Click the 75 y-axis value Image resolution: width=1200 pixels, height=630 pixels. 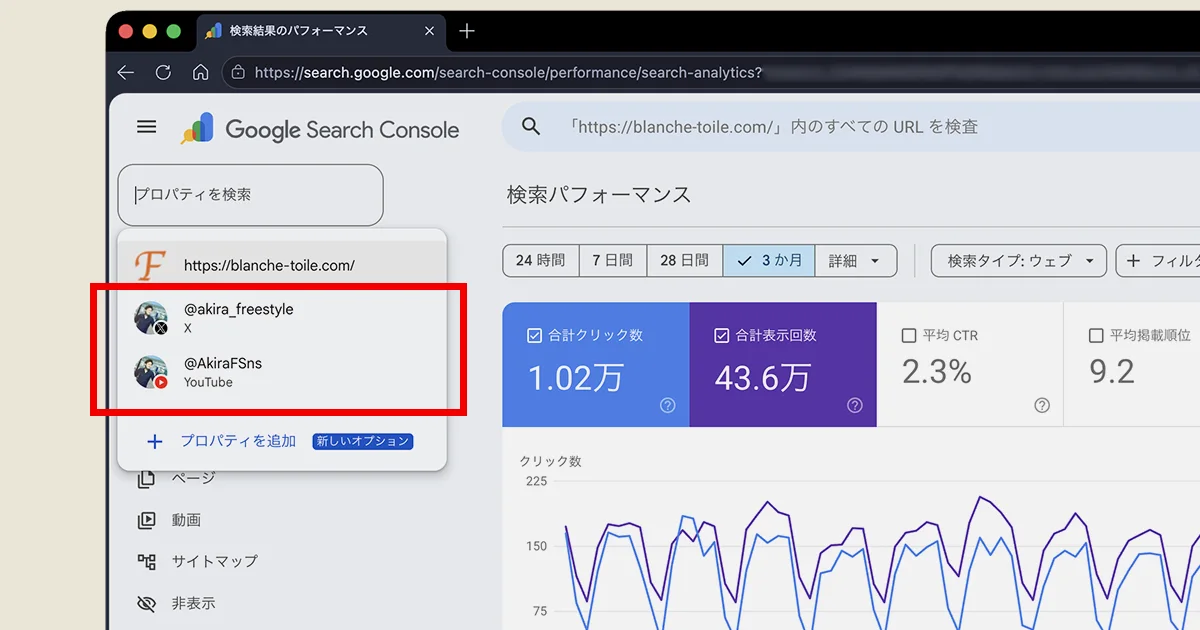point(540,611)
